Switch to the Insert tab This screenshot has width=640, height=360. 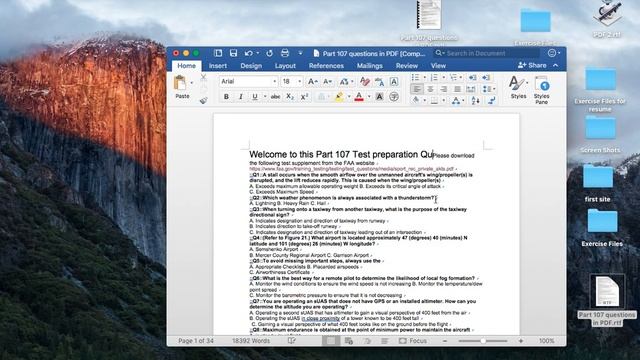click(x=218, y=66)
